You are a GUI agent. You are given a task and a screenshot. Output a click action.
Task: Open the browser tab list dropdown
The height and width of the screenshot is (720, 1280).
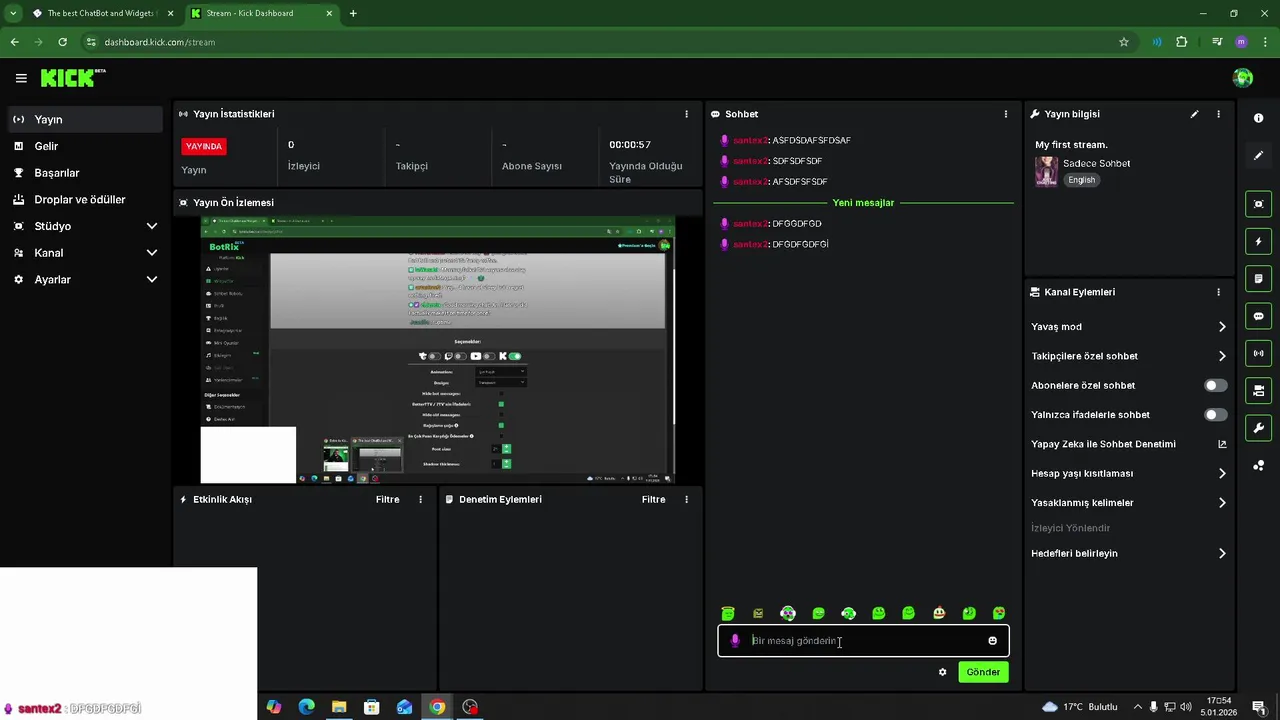(13, 13)
